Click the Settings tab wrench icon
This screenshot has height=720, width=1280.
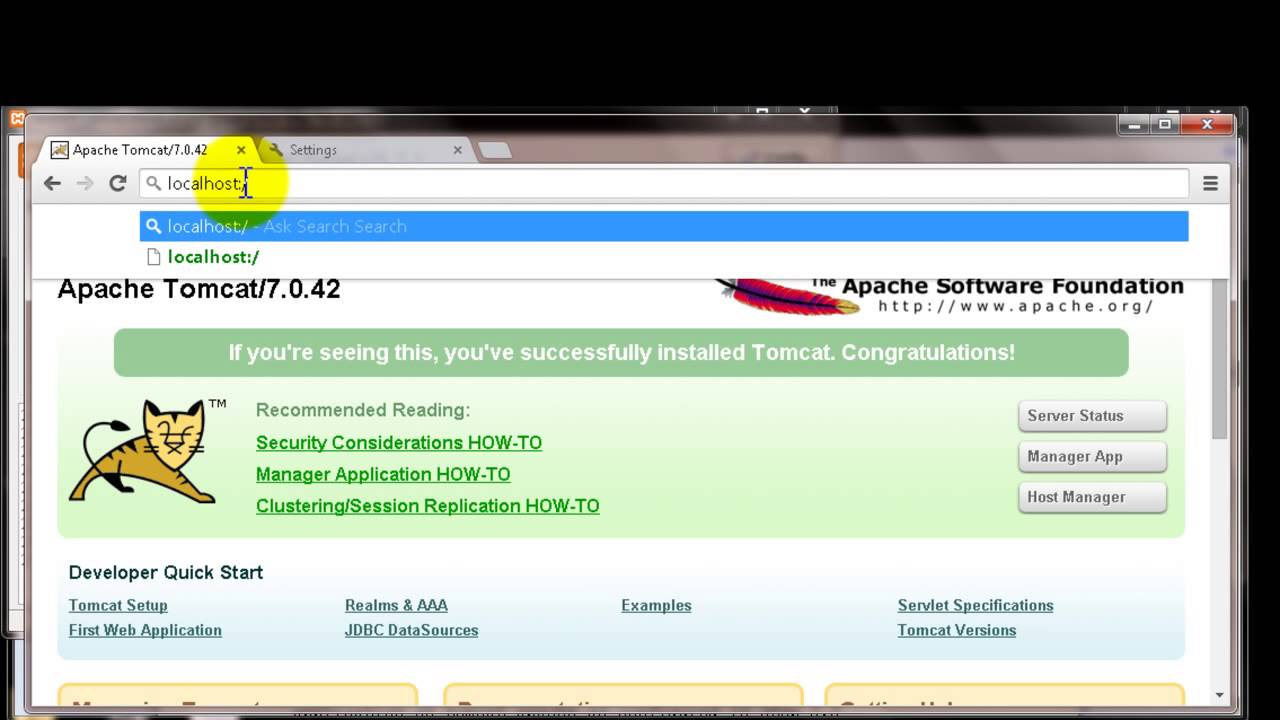pyautogui.click(x=276, y=150)
